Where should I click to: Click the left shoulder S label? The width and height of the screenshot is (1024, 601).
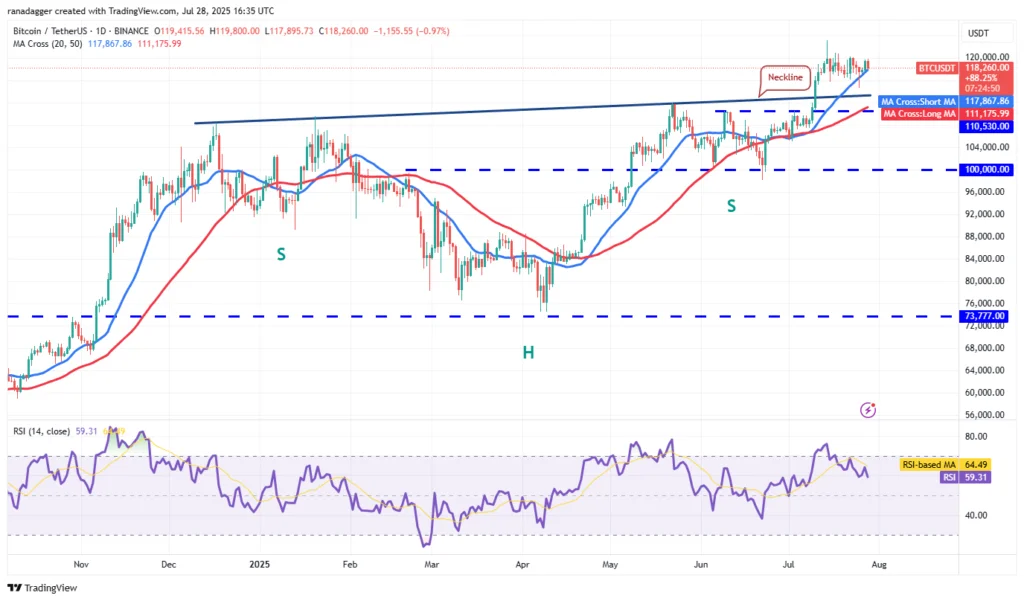[281, 255]
